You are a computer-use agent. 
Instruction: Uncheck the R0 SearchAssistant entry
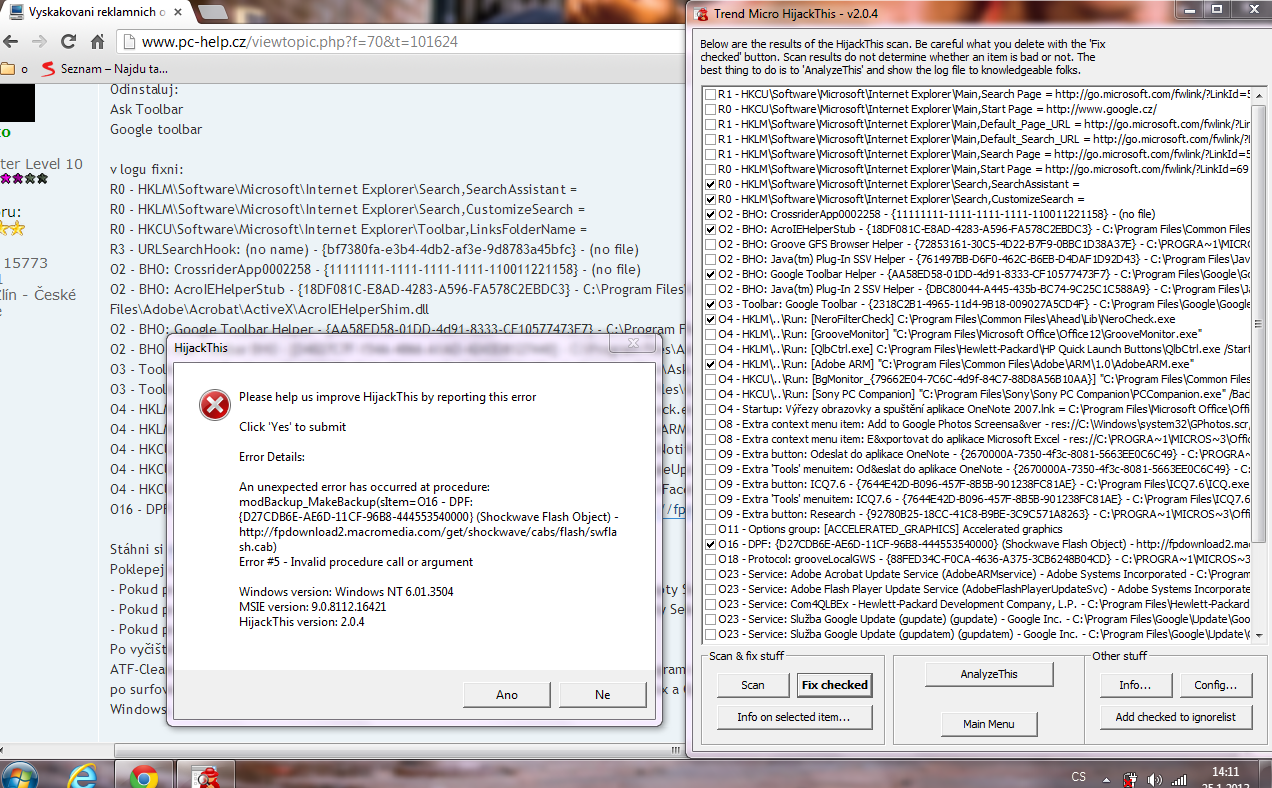tap(710, 184)
